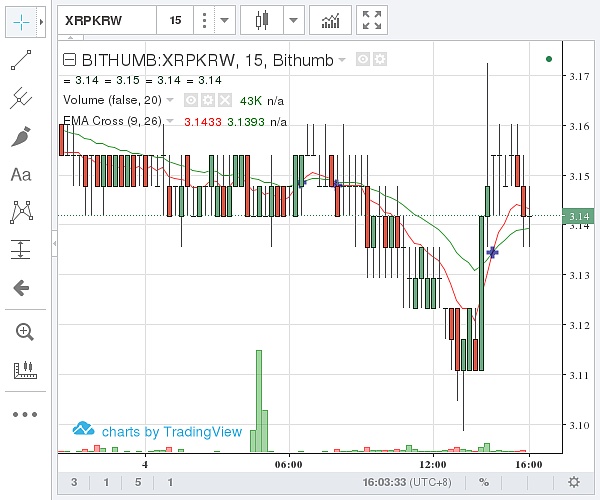This screenshot has height=500, width=600.
Task: Choose the pitchfork tool in sidebar
Action: point(21,99)
